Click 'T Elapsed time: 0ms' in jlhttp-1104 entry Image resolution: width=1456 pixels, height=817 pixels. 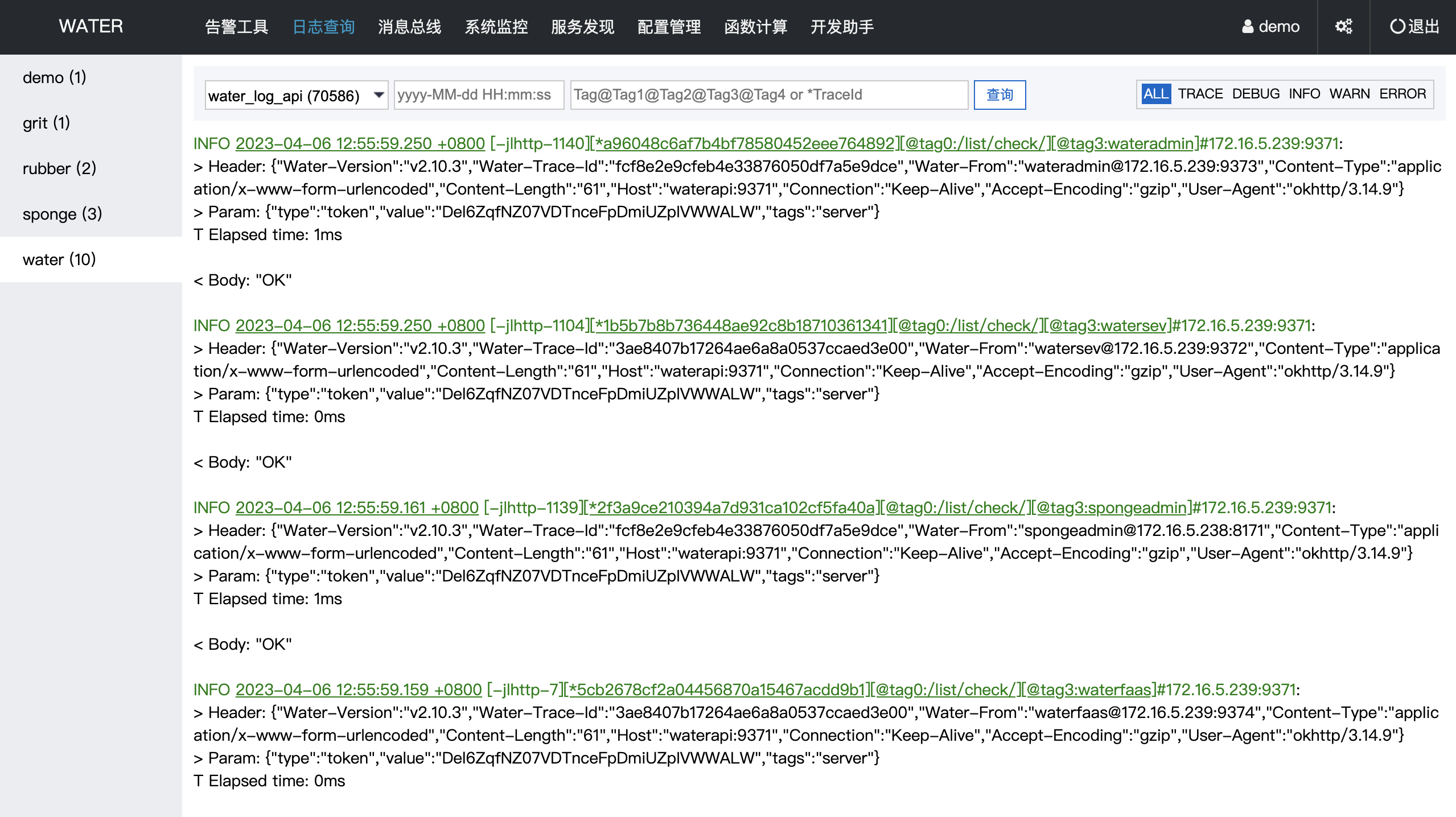[269, 416]
